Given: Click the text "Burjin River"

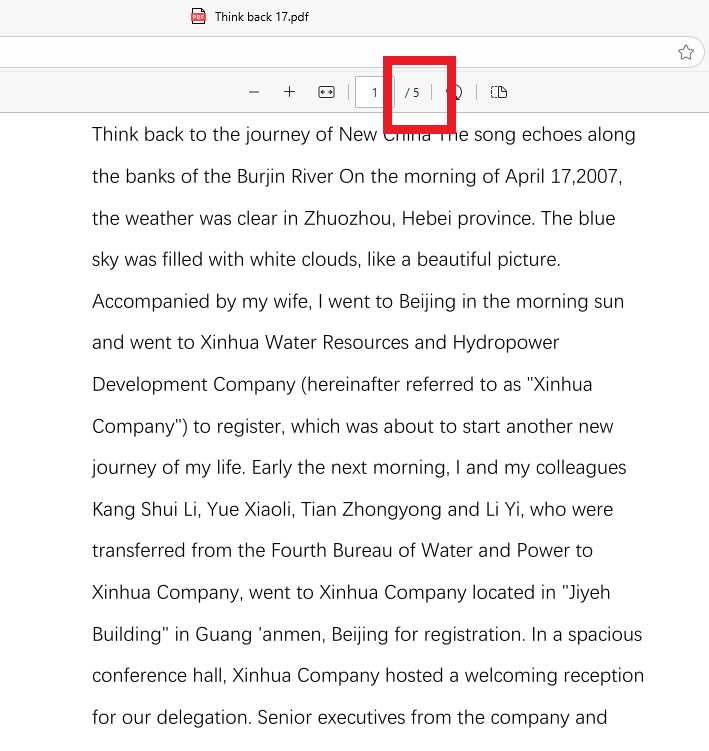Looking at the screenshot, I should [285, 177].
